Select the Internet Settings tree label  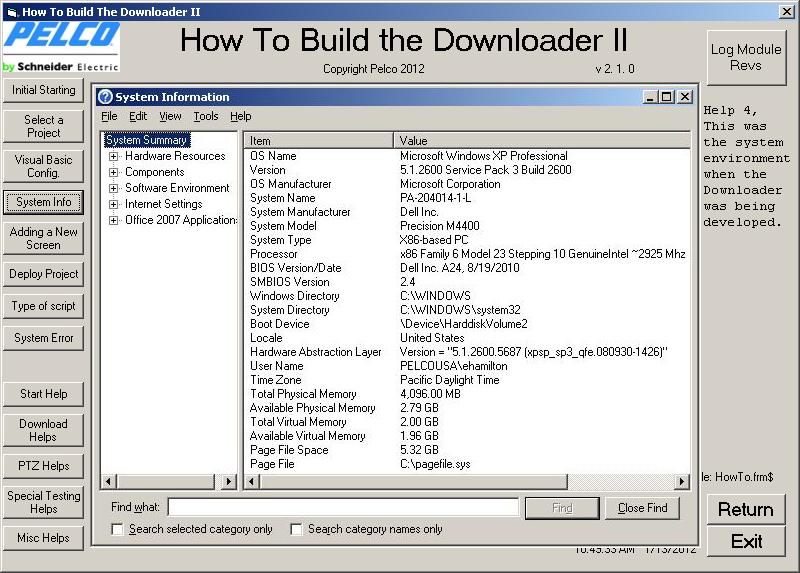tap(163, 205)
